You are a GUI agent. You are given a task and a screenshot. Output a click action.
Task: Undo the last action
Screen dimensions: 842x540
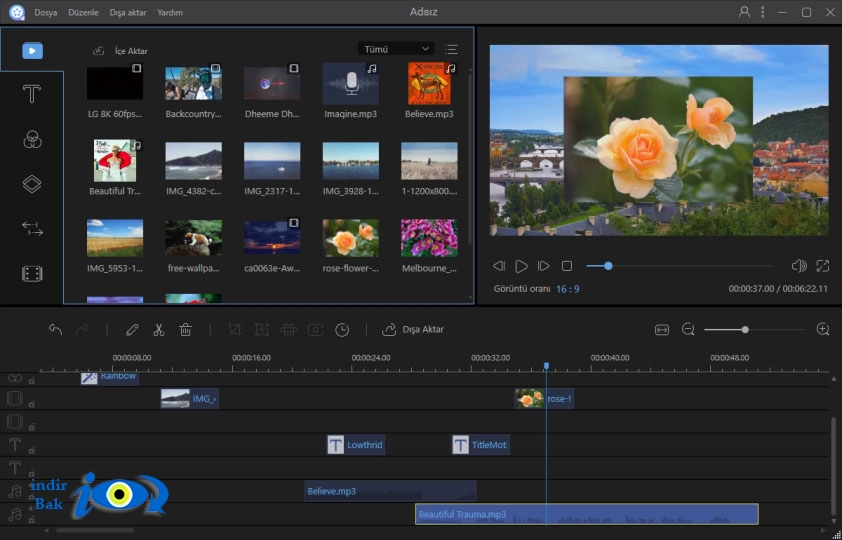click(55, 329)
